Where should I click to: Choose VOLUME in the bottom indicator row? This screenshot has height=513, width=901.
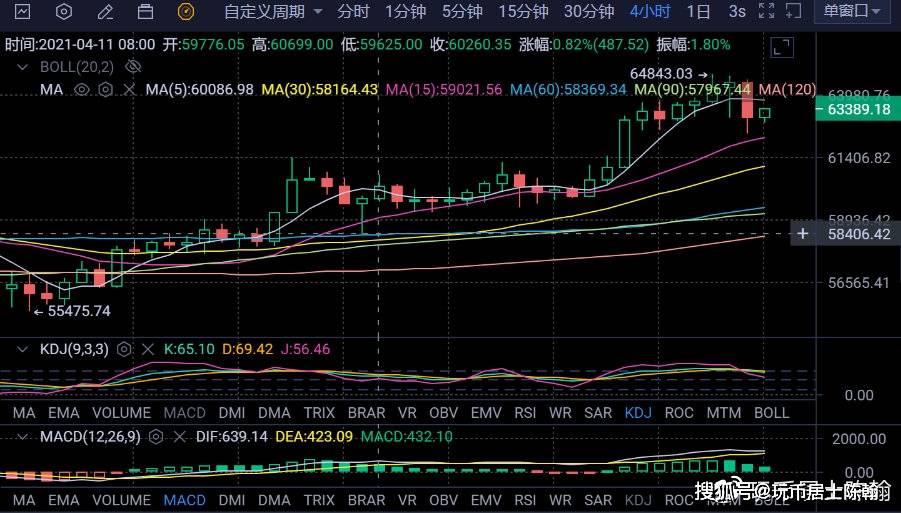click(121, 500)
